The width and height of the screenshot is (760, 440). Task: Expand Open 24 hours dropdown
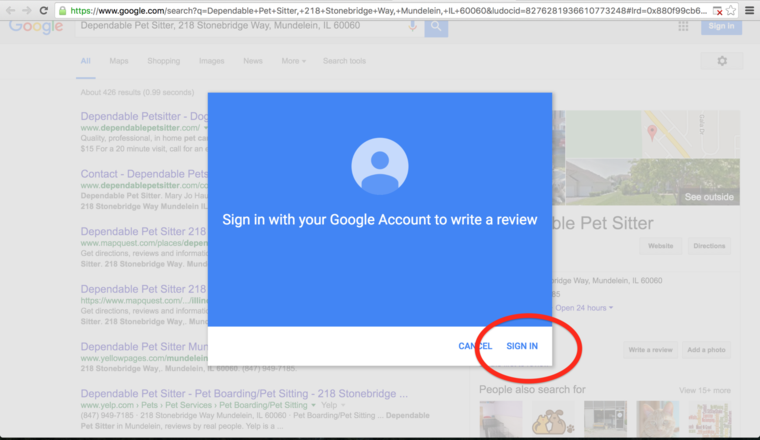[x=585, y=307]
